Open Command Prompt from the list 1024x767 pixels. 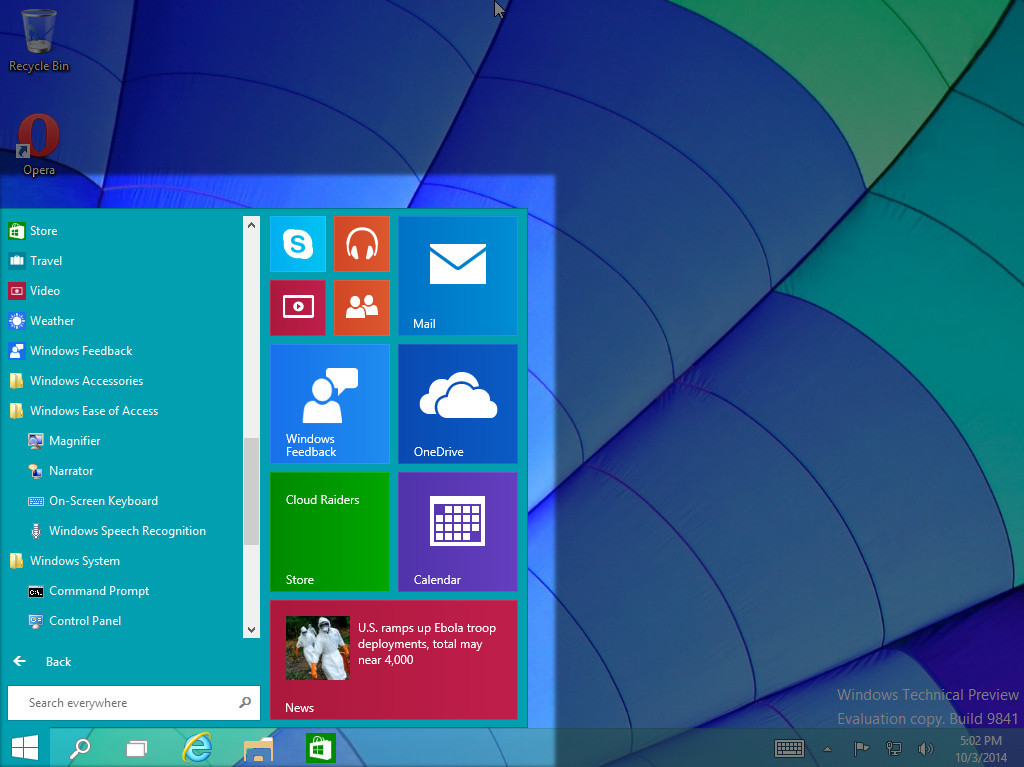pos(124,591)
